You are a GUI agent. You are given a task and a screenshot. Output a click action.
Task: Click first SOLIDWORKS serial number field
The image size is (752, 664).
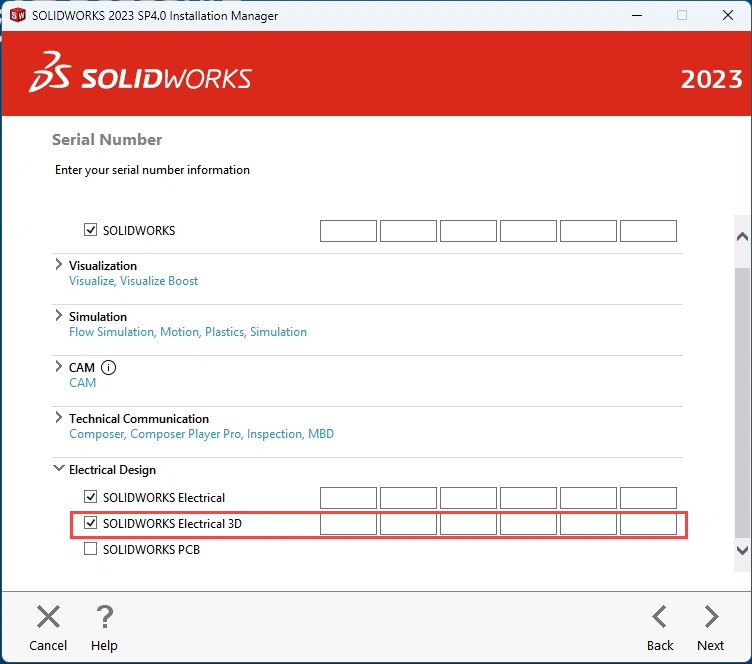(x=348, y=231)
